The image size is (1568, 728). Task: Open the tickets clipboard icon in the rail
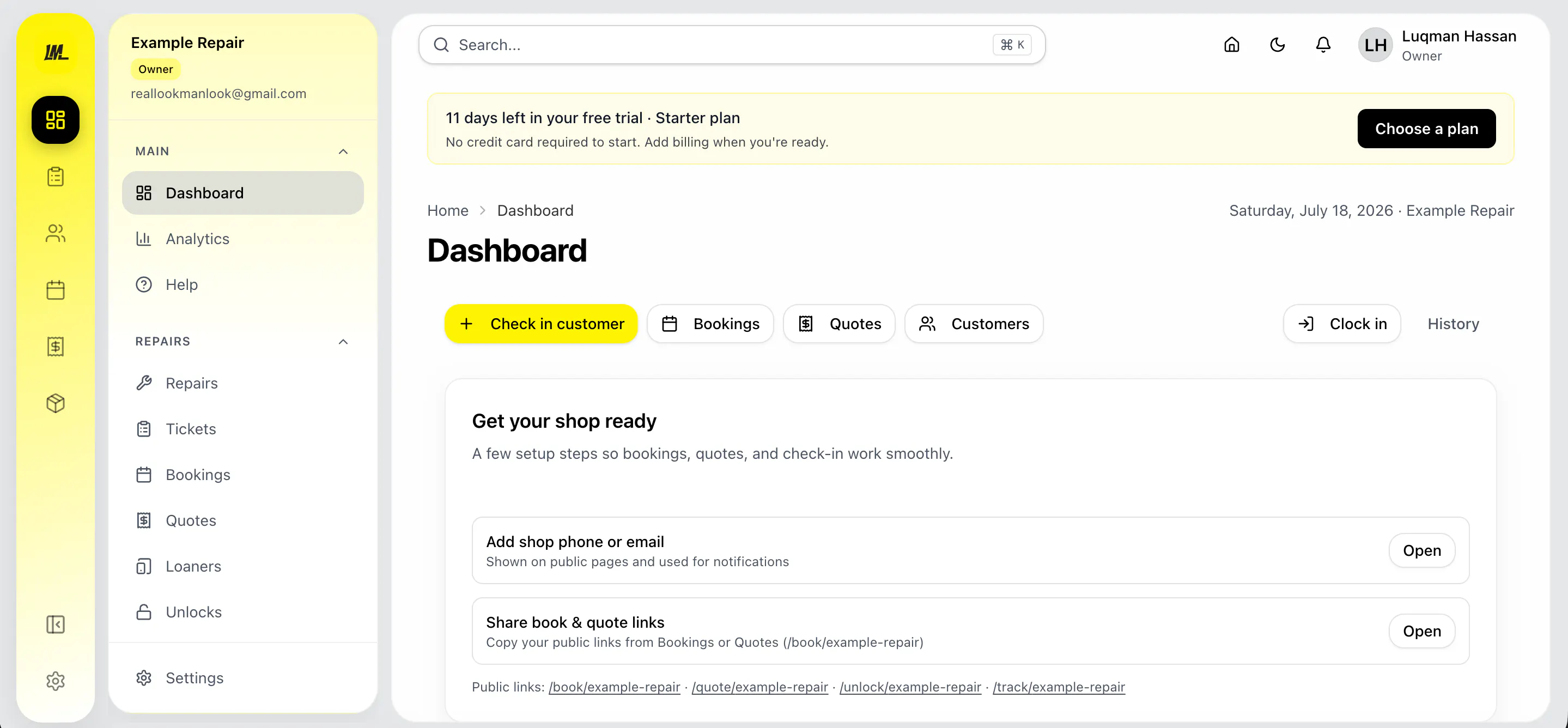(56, 177)
